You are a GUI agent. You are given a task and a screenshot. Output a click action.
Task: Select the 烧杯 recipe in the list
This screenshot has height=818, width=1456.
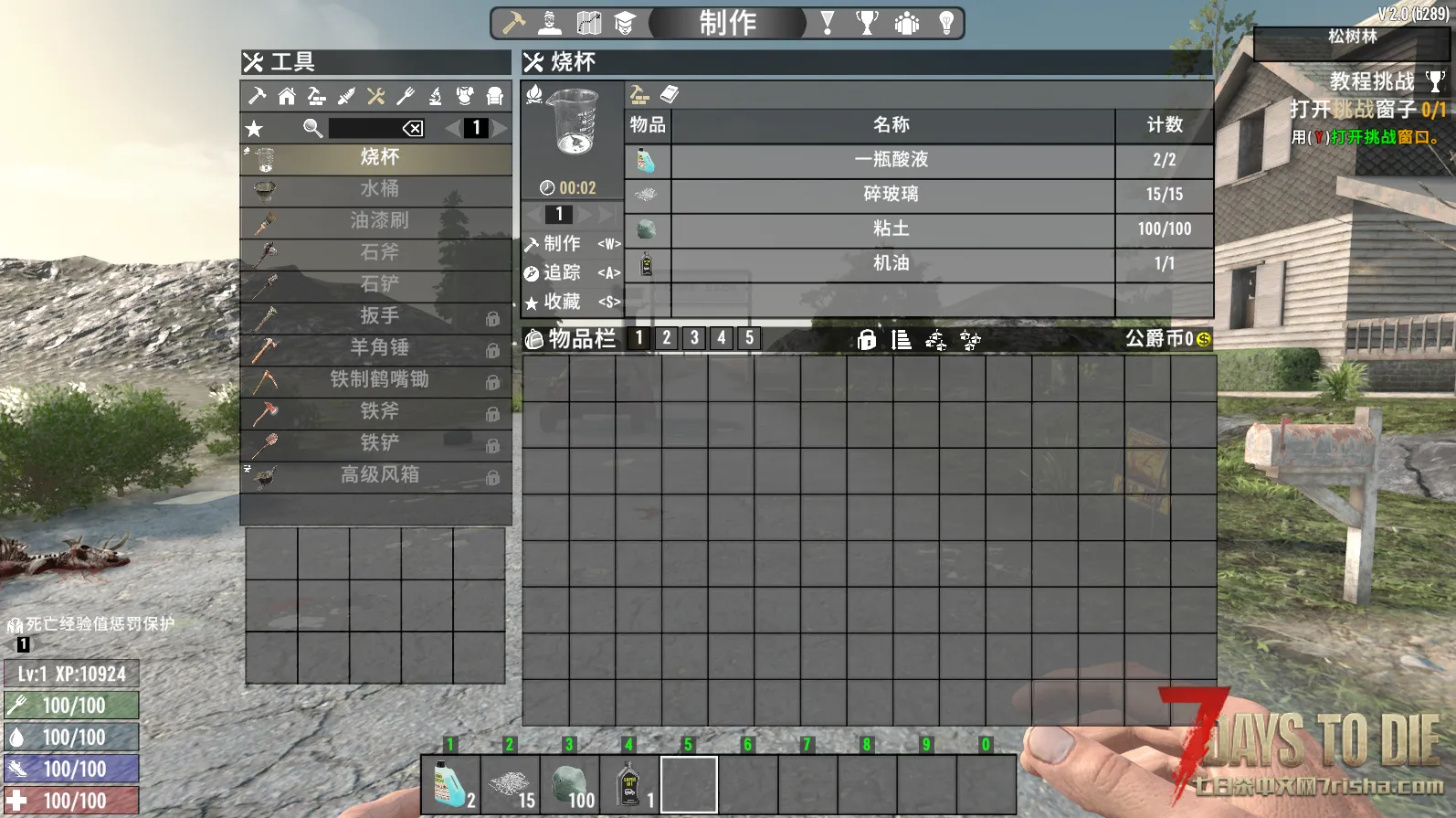click(x=376, y=158)
